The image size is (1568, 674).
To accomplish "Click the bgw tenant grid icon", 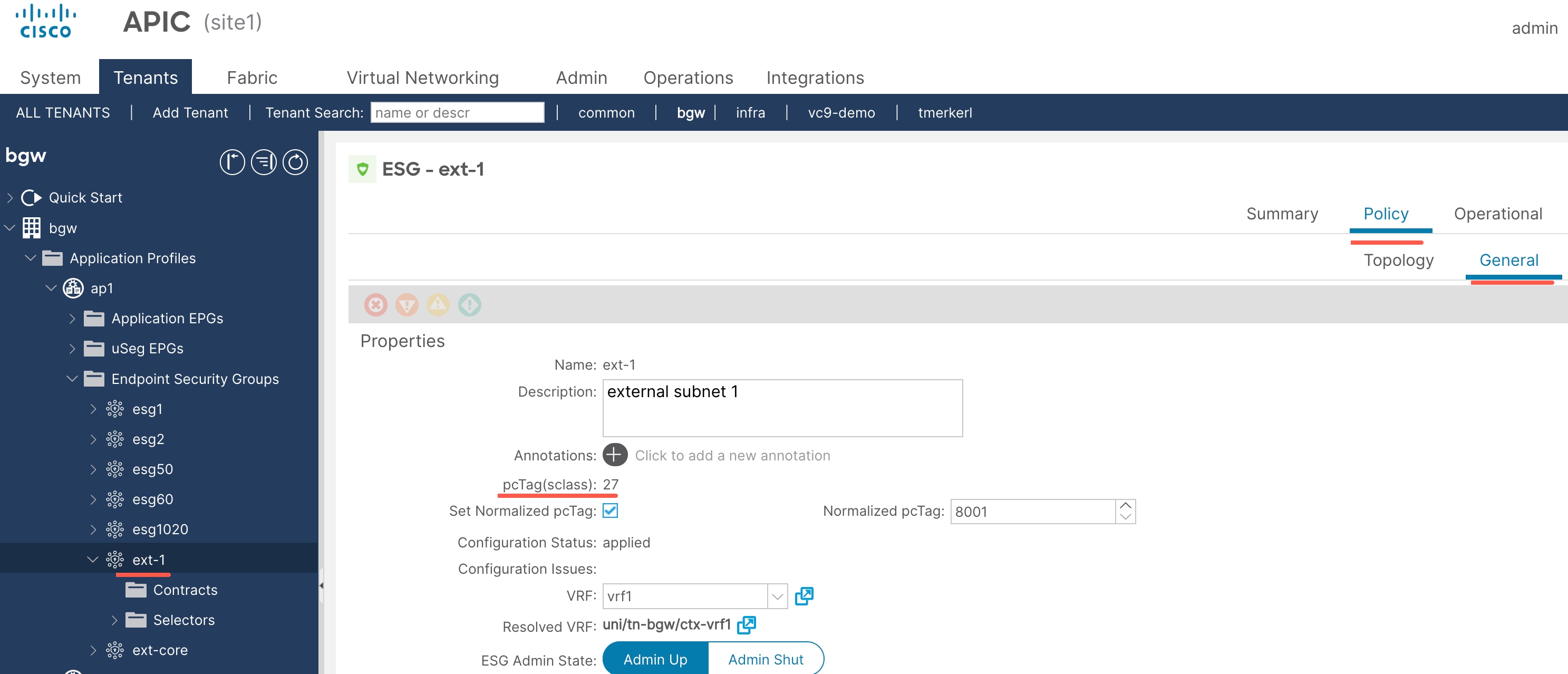I will [x=32, y=228].
